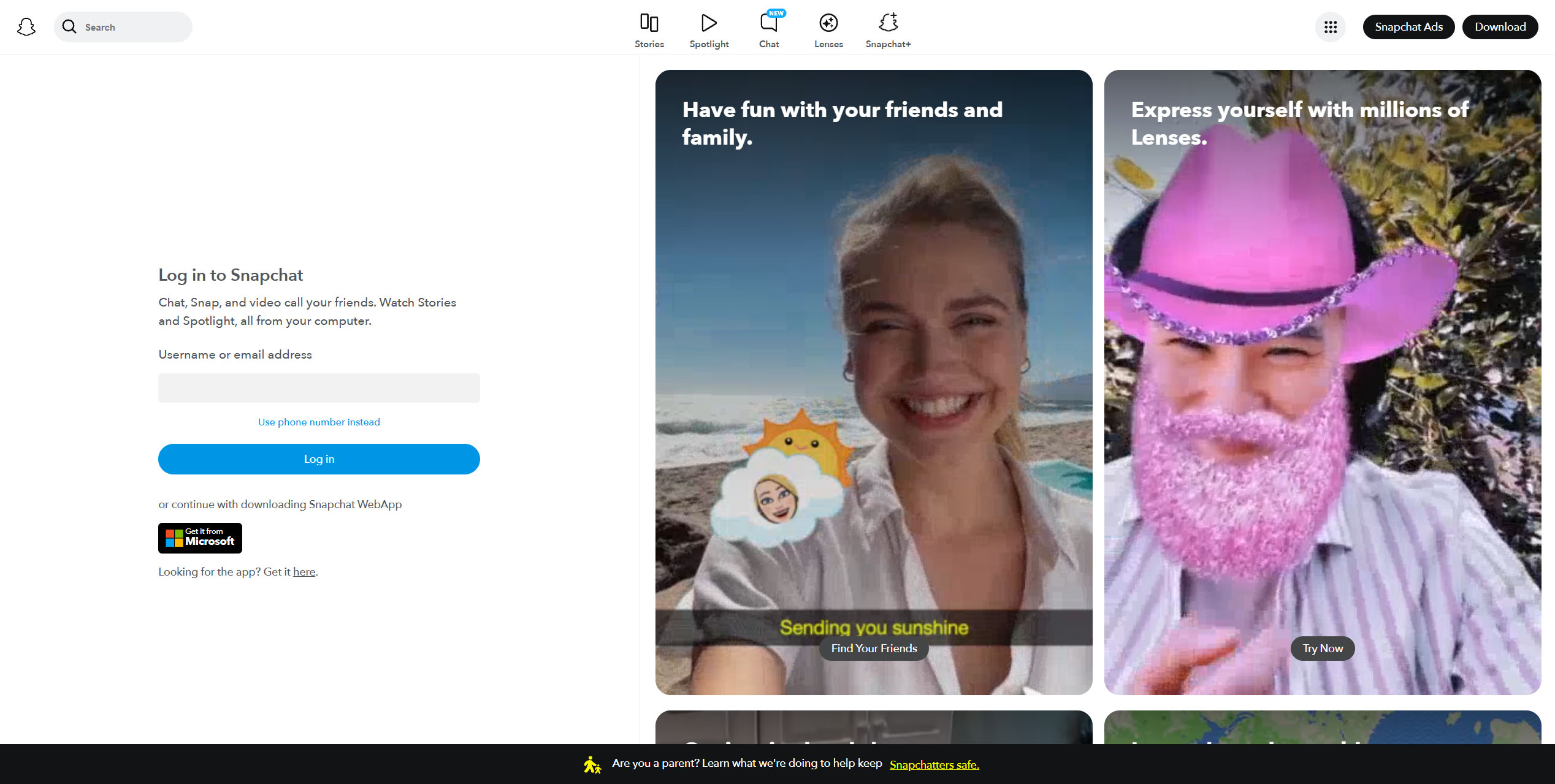Click the Snapchat ghost logo
Screen dimensions: 1555x784
(x=26, y=27)
